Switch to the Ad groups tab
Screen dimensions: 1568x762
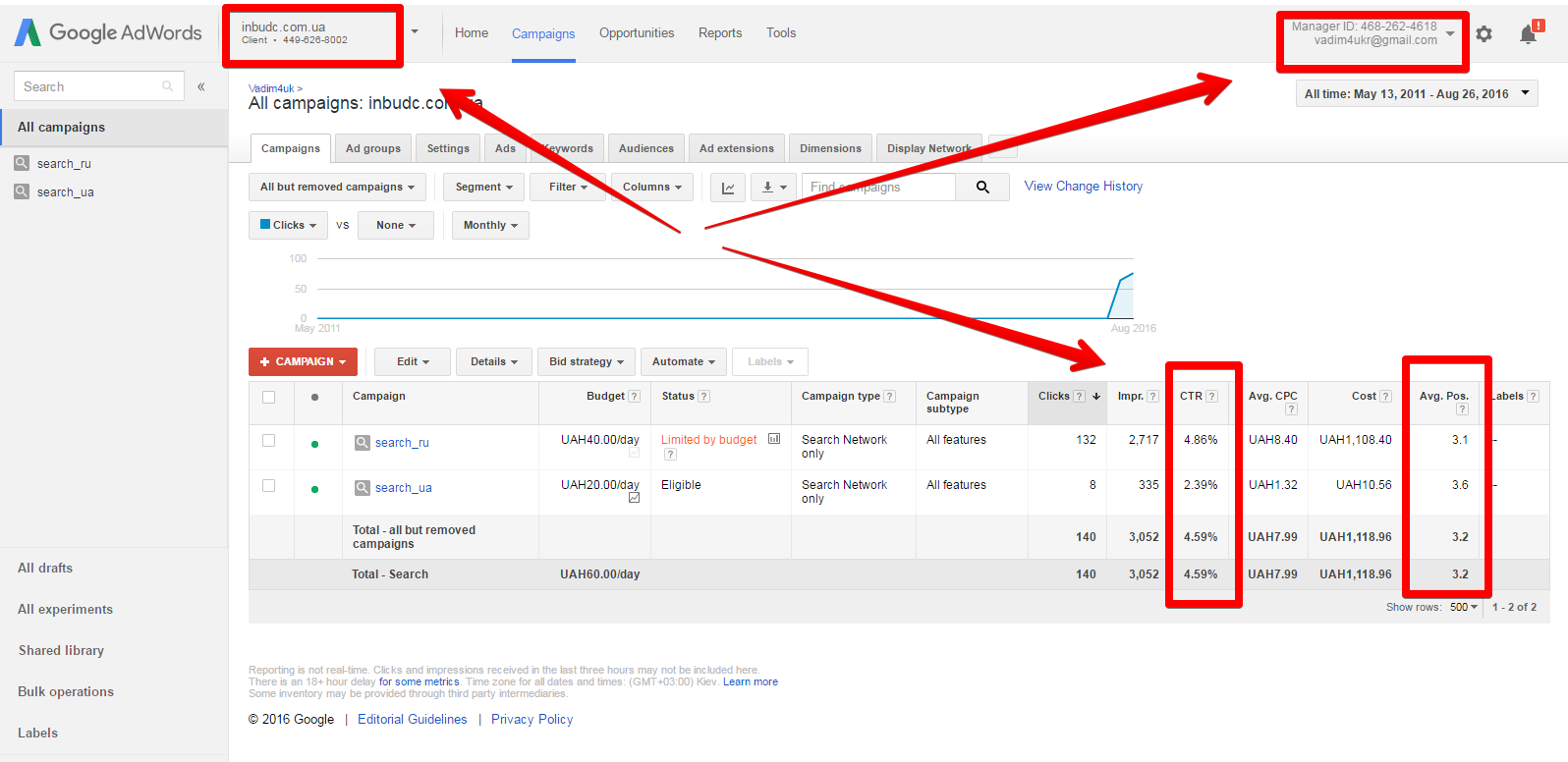pyautogui.click(x=373, y=148)
